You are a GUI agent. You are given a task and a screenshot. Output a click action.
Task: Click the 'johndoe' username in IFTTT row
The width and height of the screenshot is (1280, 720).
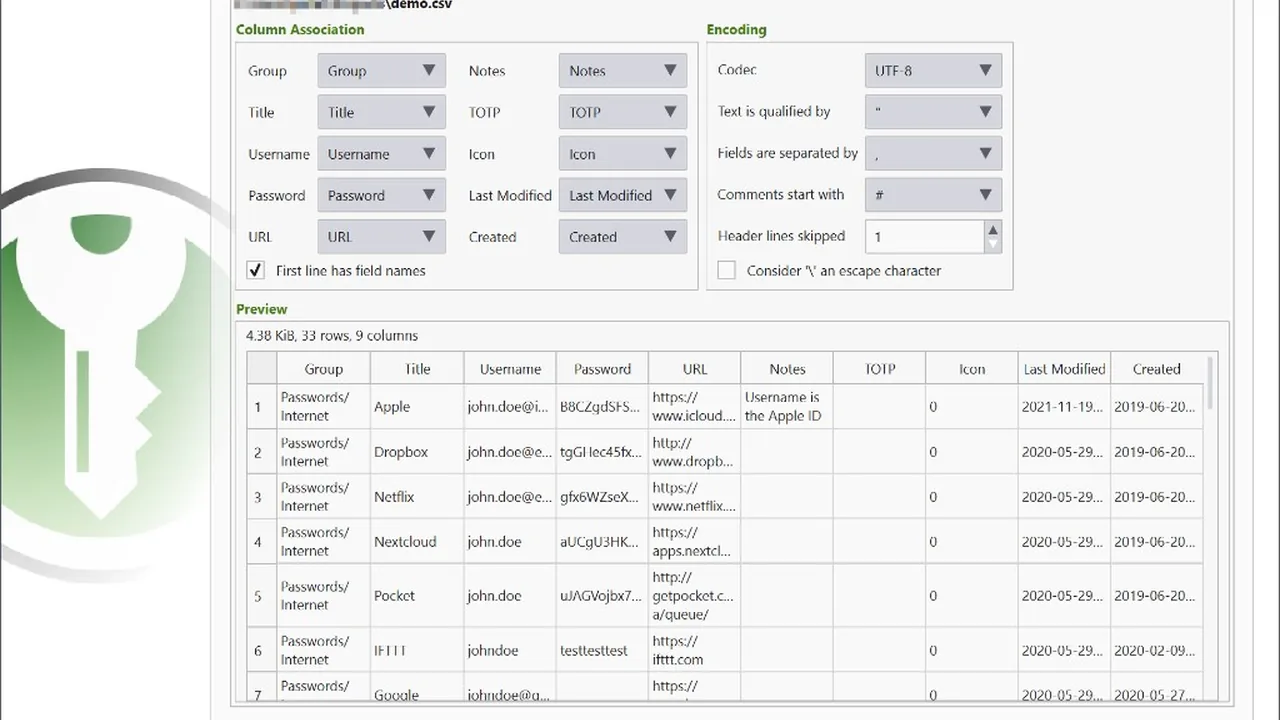510,650
